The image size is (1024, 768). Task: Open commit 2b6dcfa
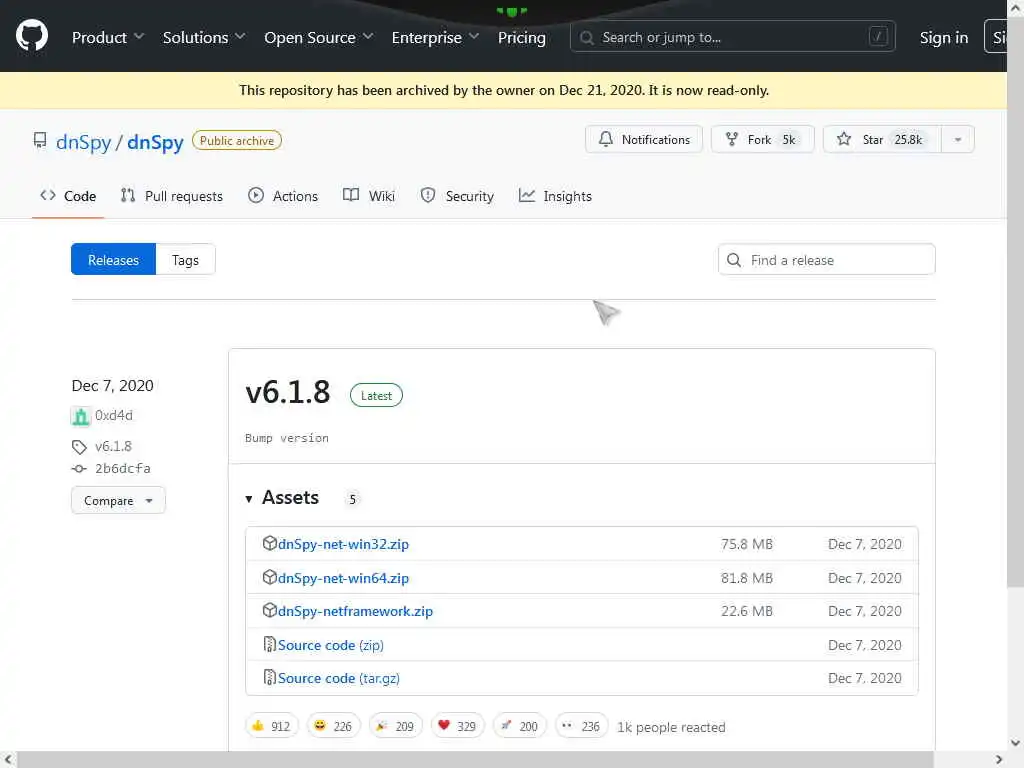click(123, 469)
